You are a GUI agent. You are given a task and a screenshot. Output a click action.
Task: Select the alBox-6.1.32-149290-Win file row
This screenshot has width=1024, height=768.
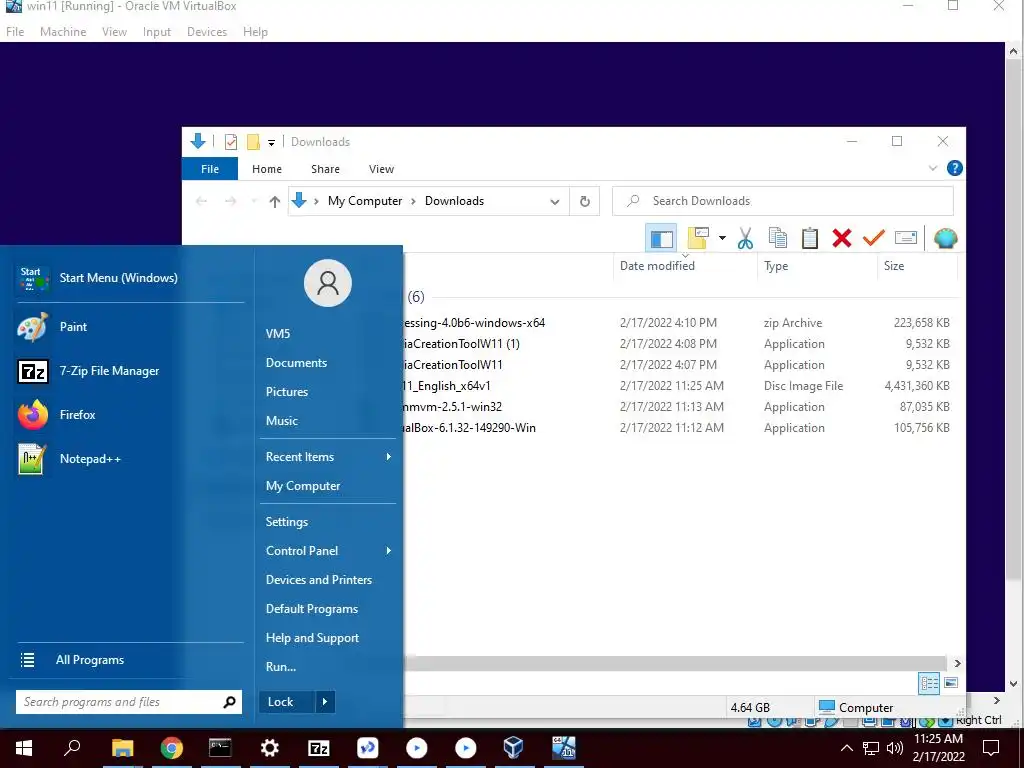679,428
